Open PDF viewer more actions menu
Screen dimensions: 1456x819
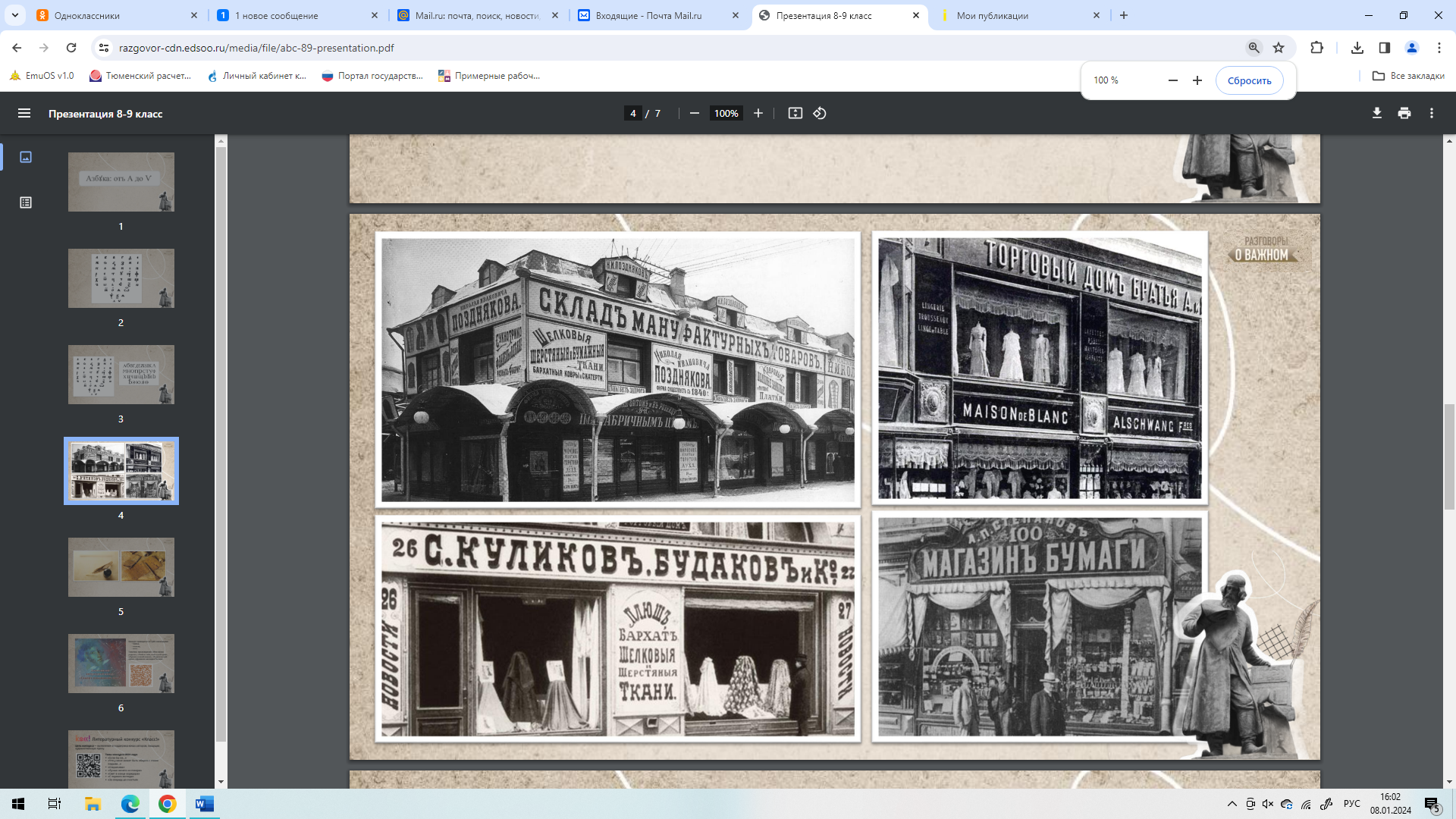point(1432,113)
